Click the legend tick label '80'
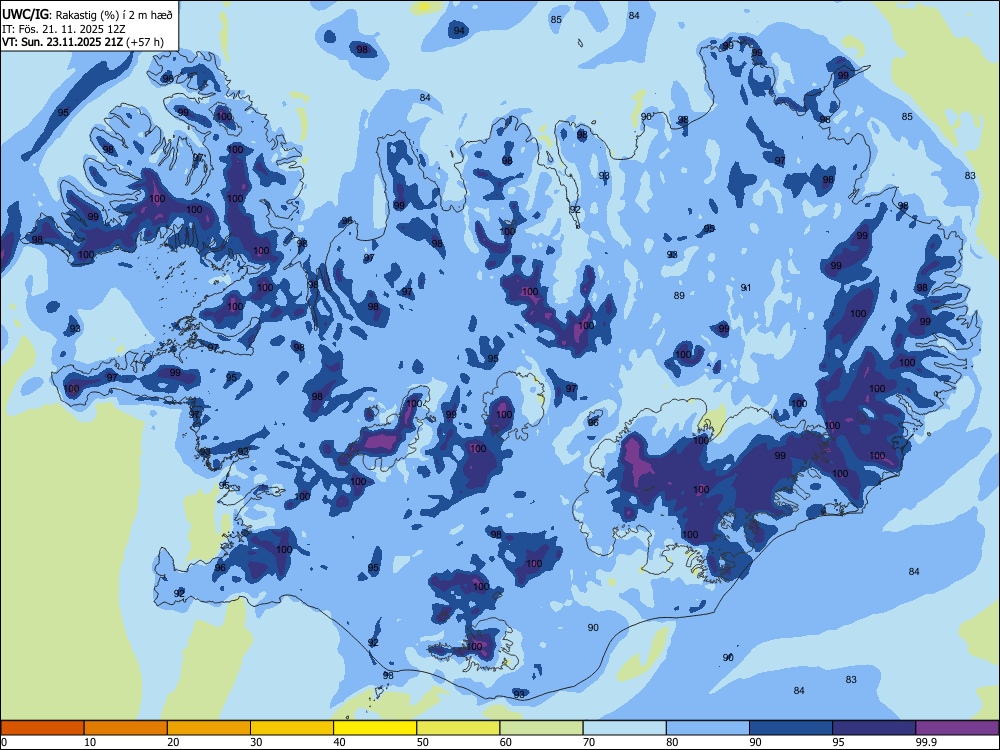1000x750 pixels. coord(672,742)
